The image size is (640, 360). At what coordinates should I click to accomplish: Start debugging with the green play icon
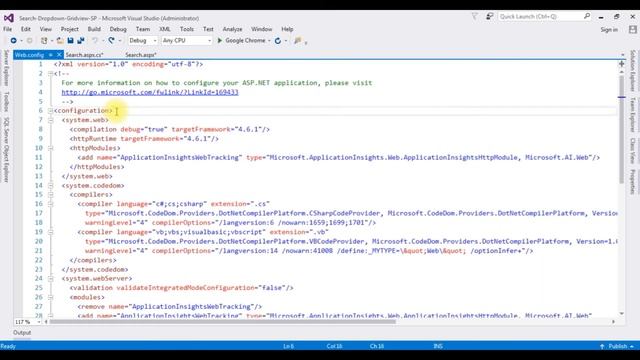[x=220, y=40]
